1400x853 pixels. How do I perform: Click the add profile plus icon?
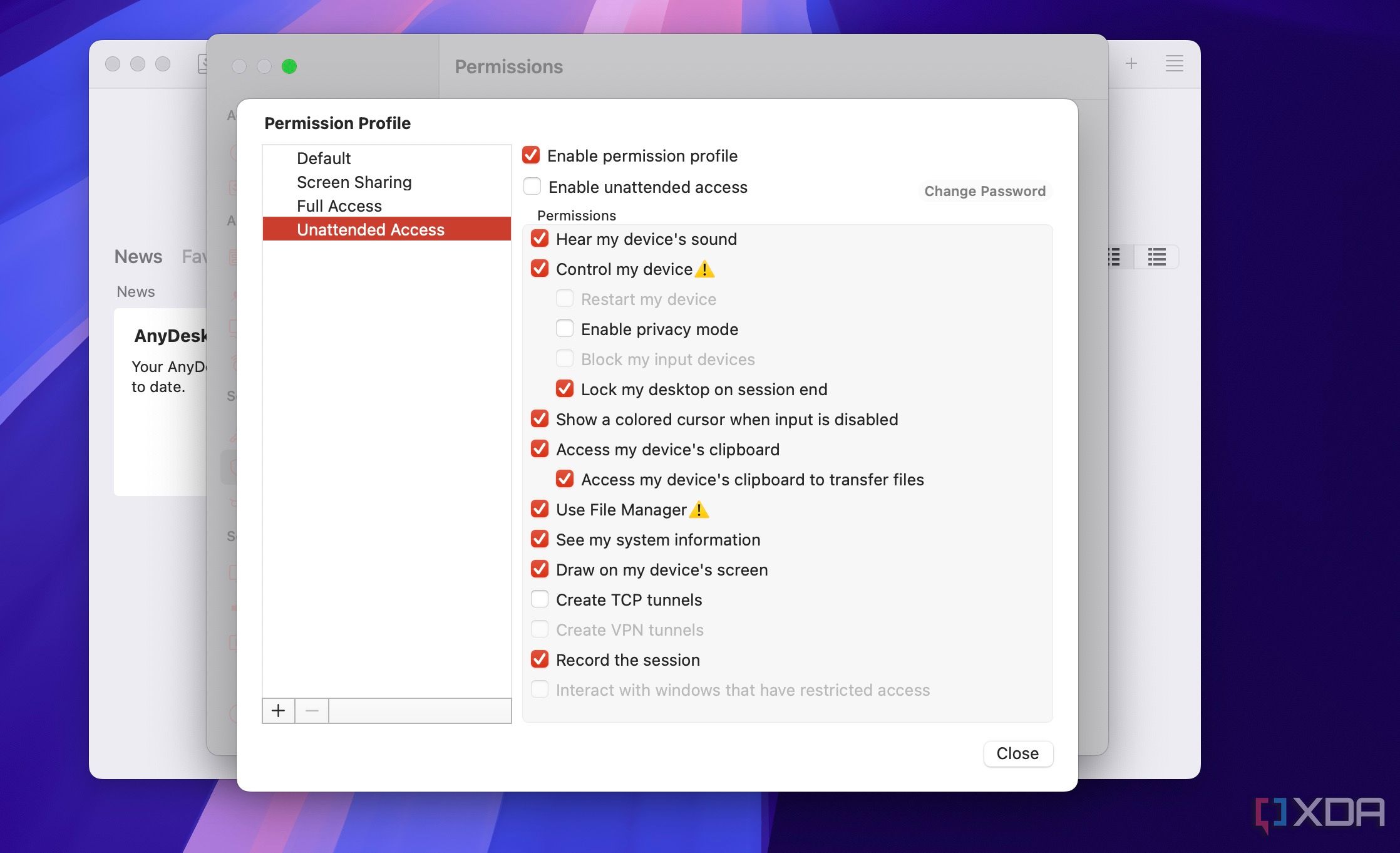point(278,710)
